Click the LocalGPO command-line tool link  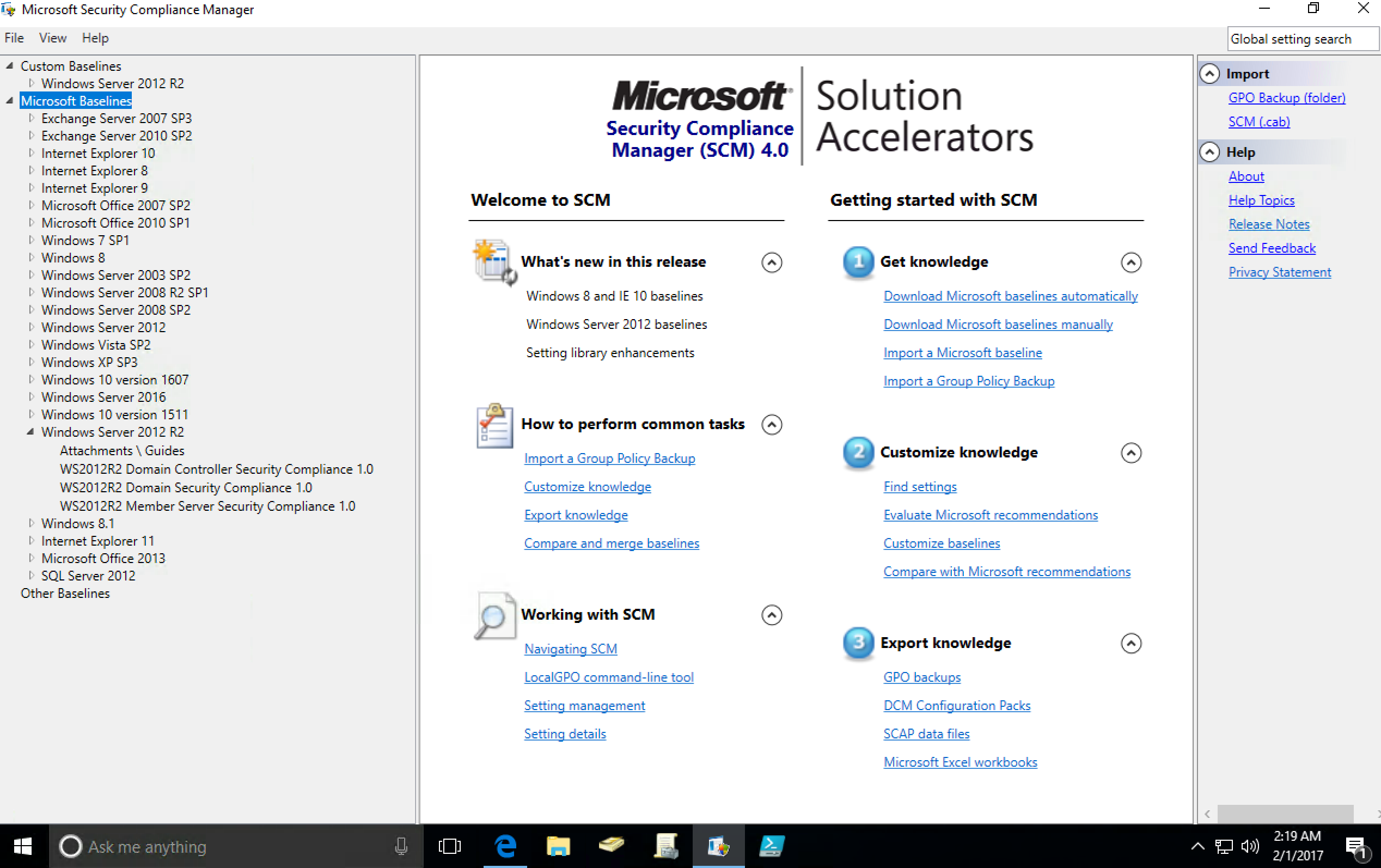pos(609,677)
